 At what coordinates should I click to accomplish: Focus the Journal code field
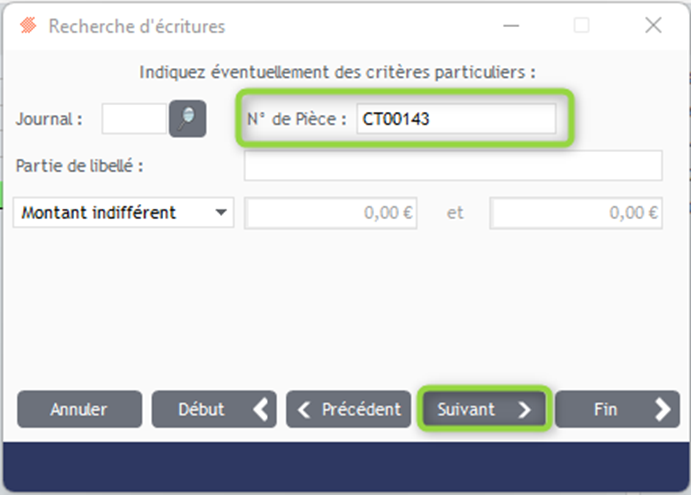click(134, 119)
